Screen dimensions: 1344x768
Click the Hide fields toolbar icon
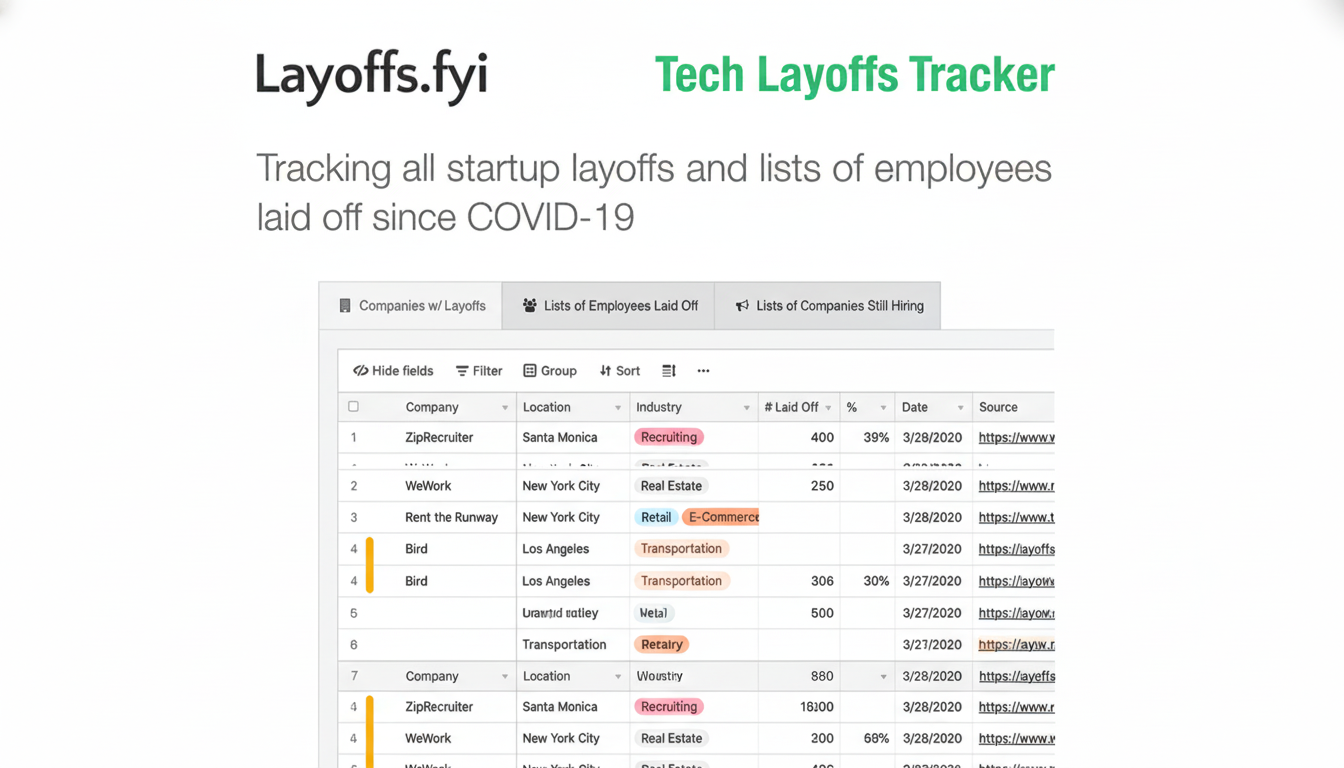(361, 371)
